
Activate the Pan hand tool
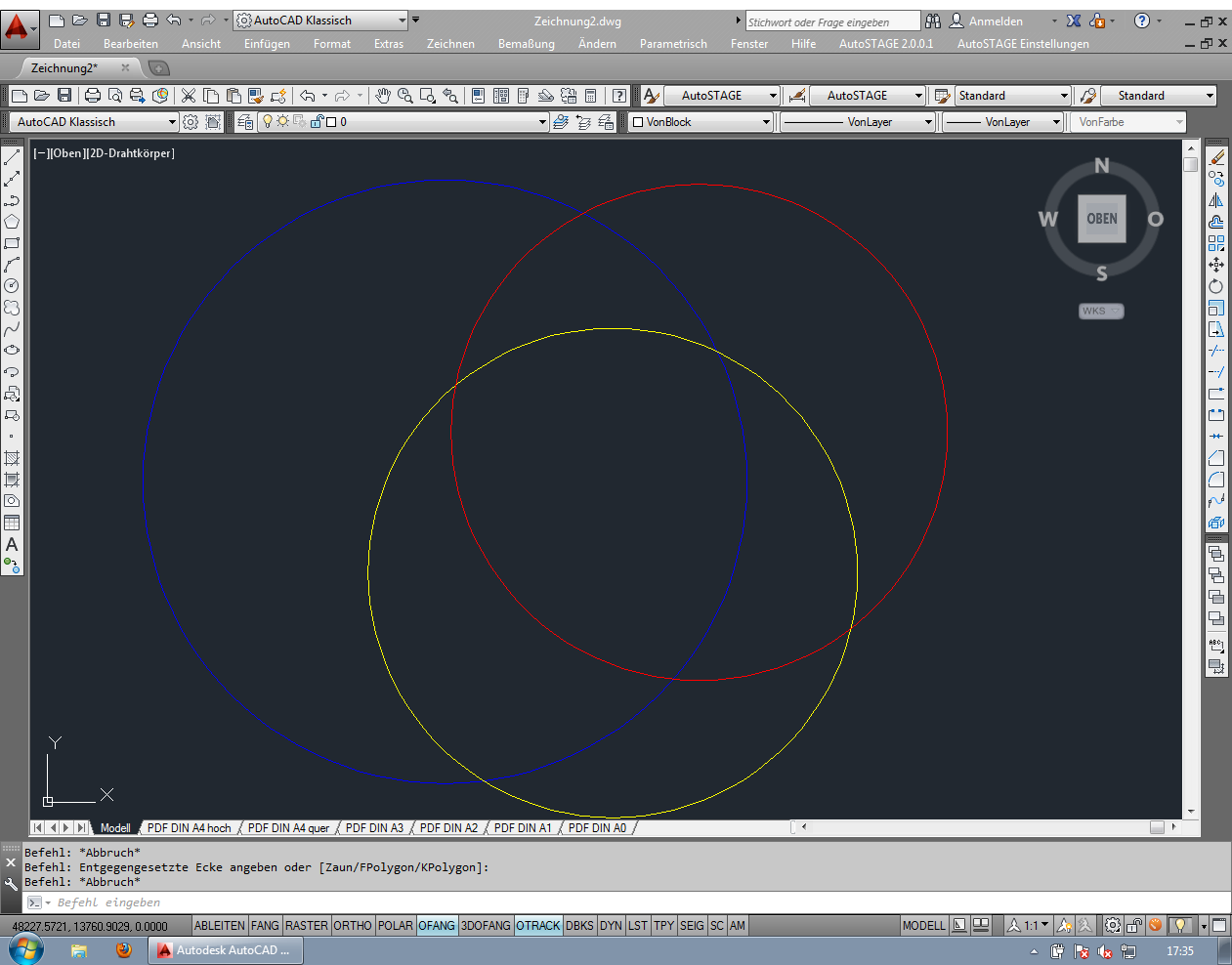383,96
